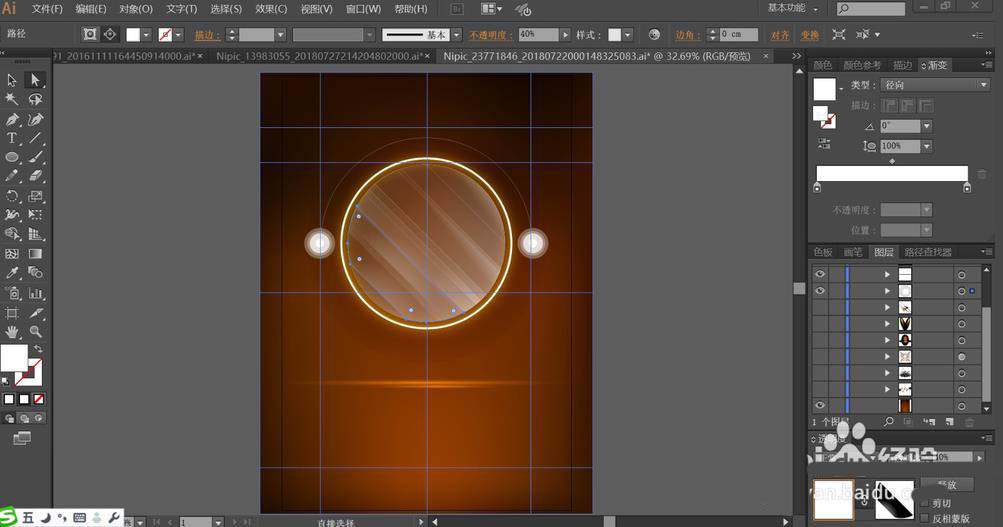Screen dimensions: 1003x527
Task: Click the locate object magnifier in Layers
Action: (x=888, y=421)
